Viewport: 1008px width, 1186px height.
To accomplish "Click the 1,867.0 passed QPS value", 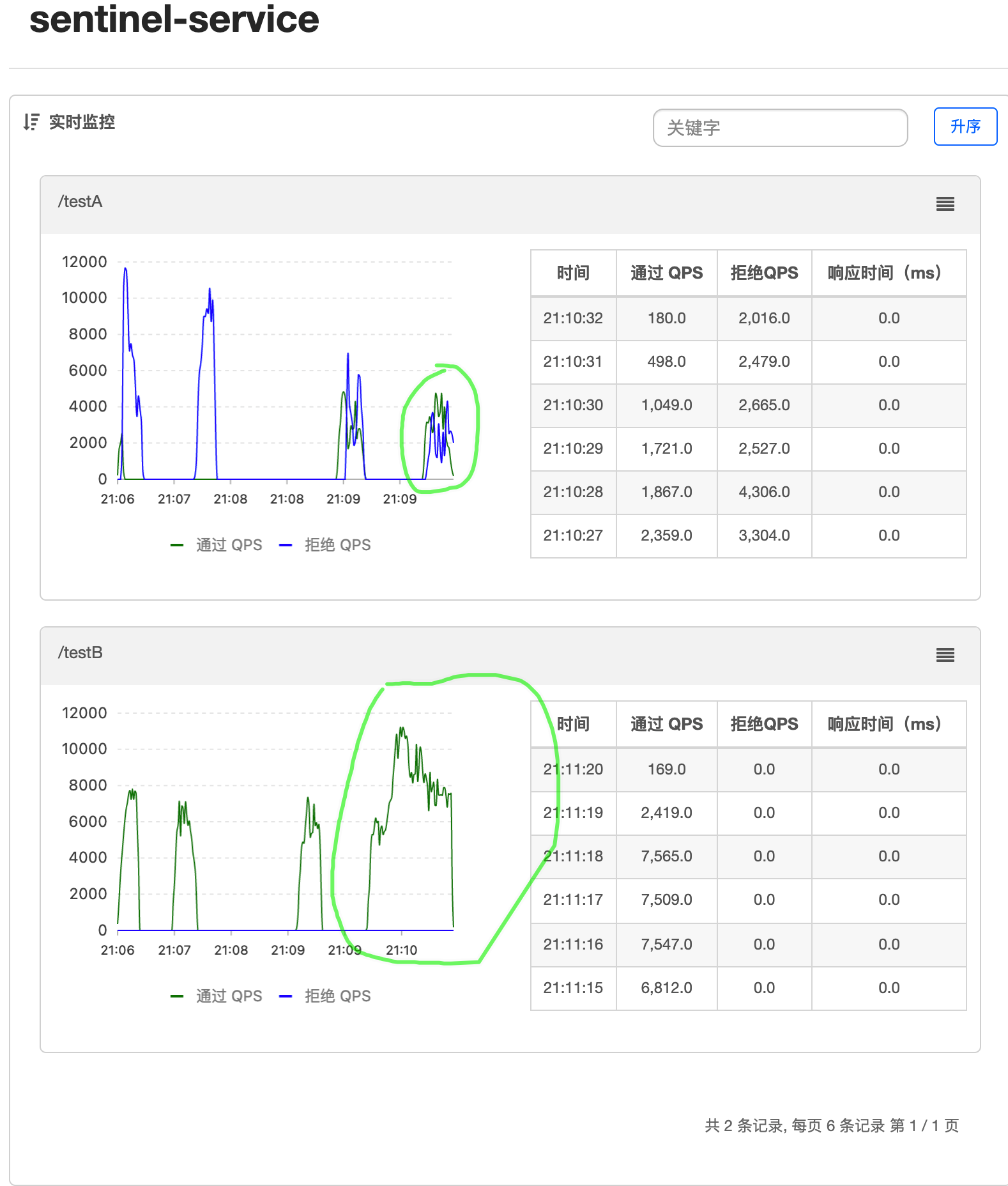I will 666,492.
